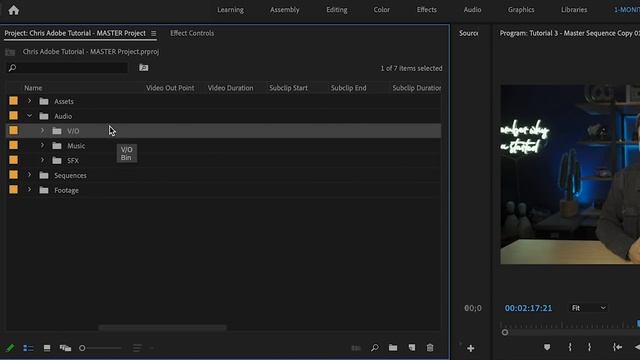Click the horizontal scrollbar in Project panel

tap(162, 327)
